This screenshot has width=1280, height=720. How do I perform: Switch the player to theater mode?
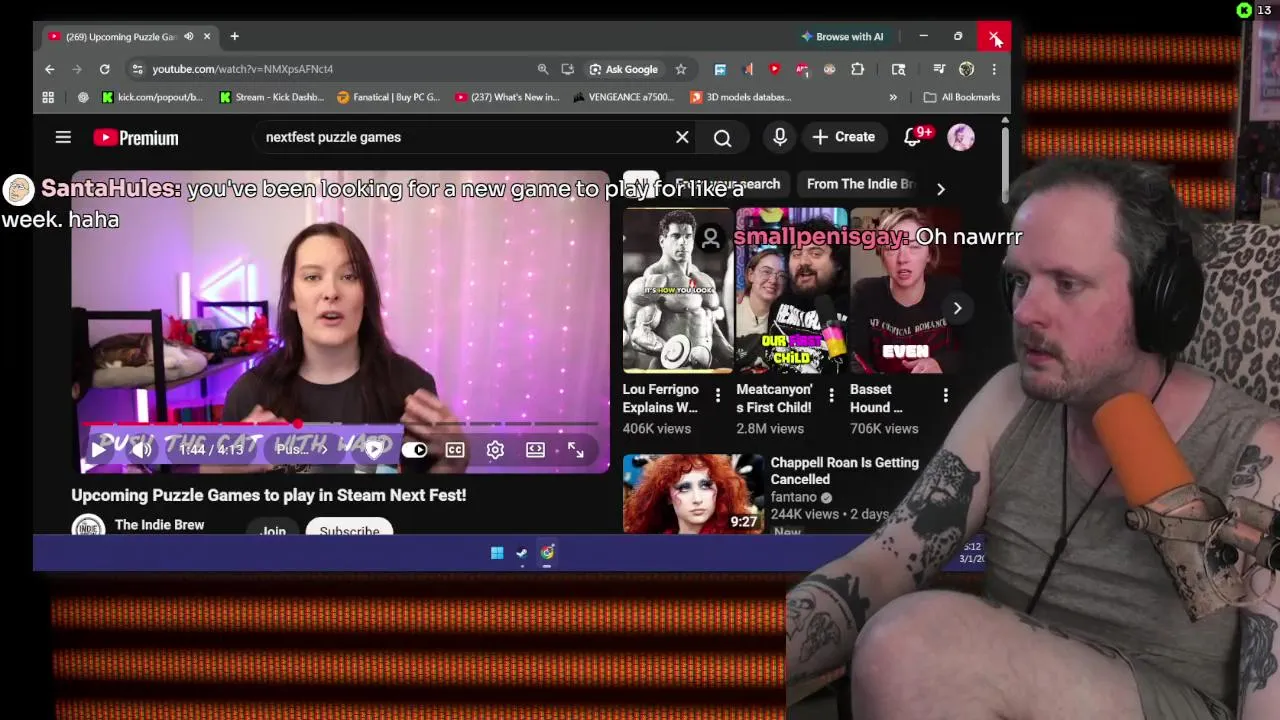[x=535, y=450]
